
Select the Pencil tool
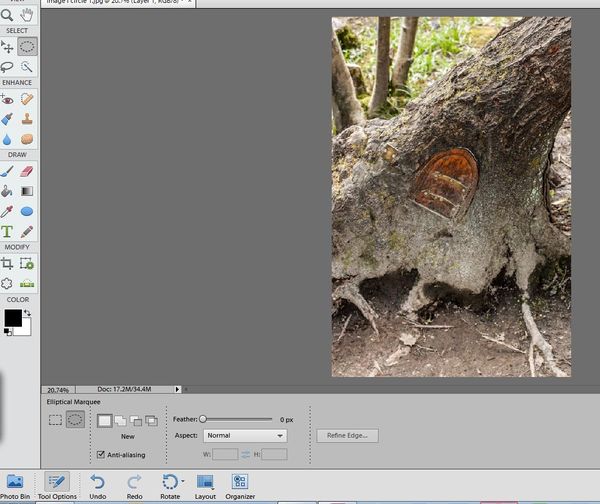(x=27, y=232)
